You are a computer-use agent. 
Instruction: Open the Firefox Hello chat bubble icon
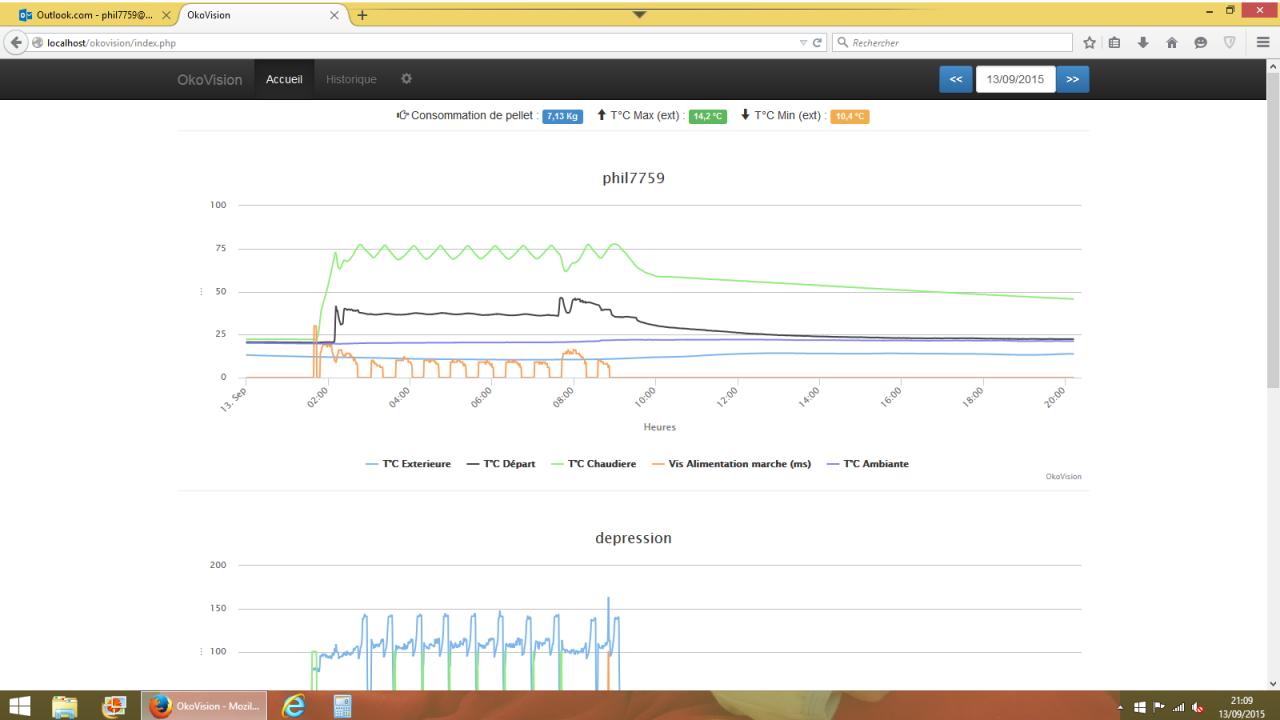(1200, 43)
